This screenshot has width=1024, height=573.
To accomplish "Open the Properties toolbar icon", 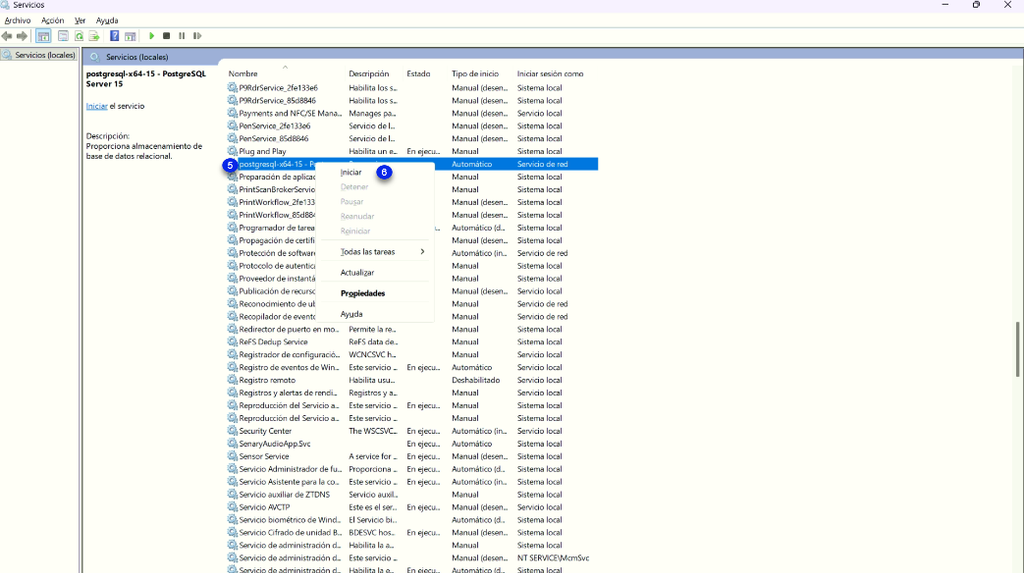I will pyautogui.click(x=63, y=36).
